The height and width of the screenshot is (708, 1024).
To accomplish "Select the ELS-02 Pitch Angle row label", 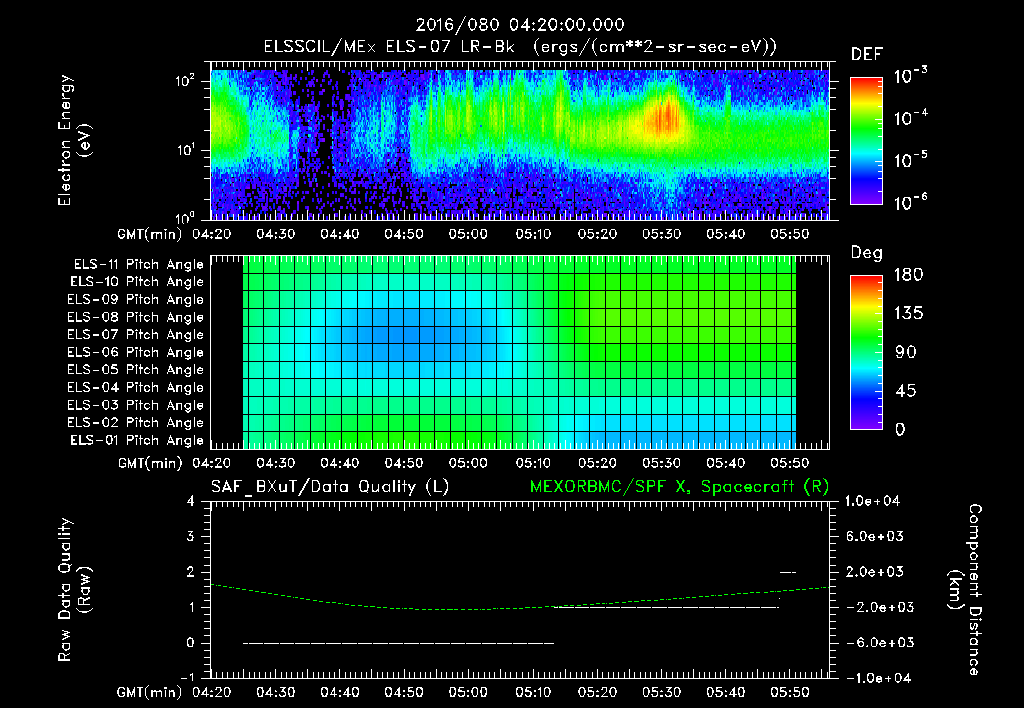I will coord(136,423).
